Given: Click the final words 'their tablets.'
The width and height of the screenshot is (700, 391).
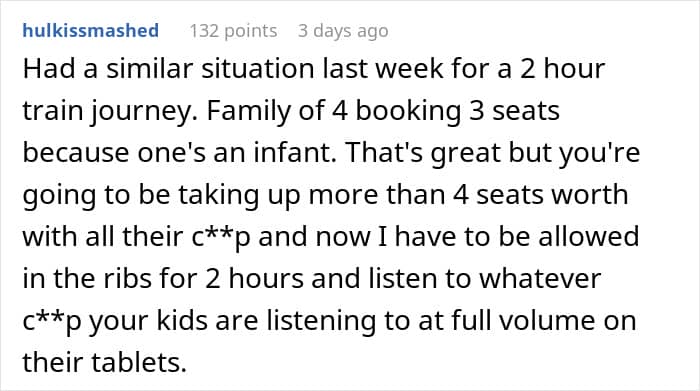Looking at the screenshot, I should (x=104, y=362).
